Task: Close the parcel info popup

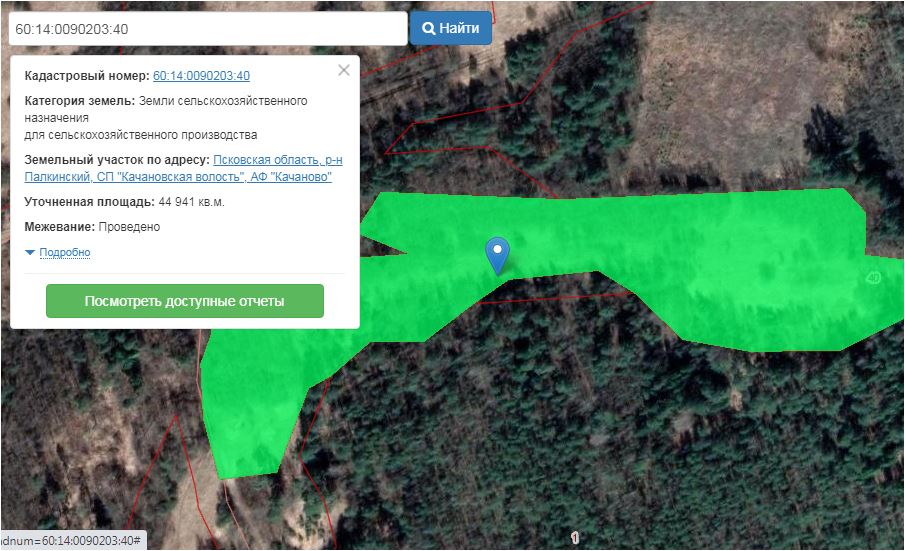Action: click(x=344, y=70)
